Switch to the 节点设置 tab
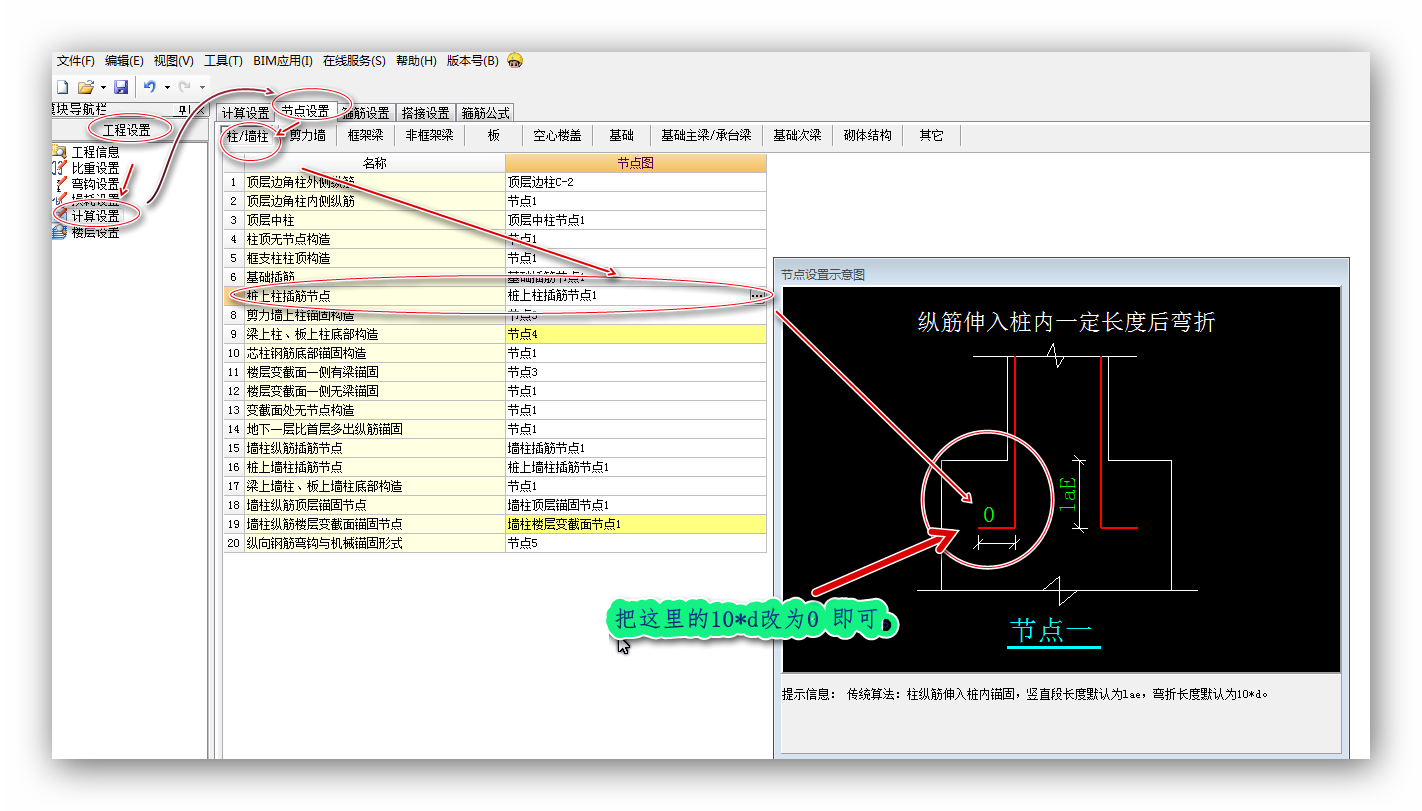Viewport: 1422px width, 811px height. click(305, 112)
